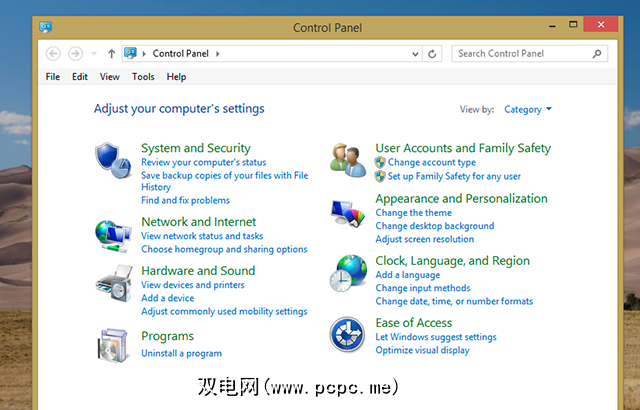The width and height of the screenshot is (640, 410).
Task: Click the shield icon beside Set up Family Safety
Action: pos(380,176)
